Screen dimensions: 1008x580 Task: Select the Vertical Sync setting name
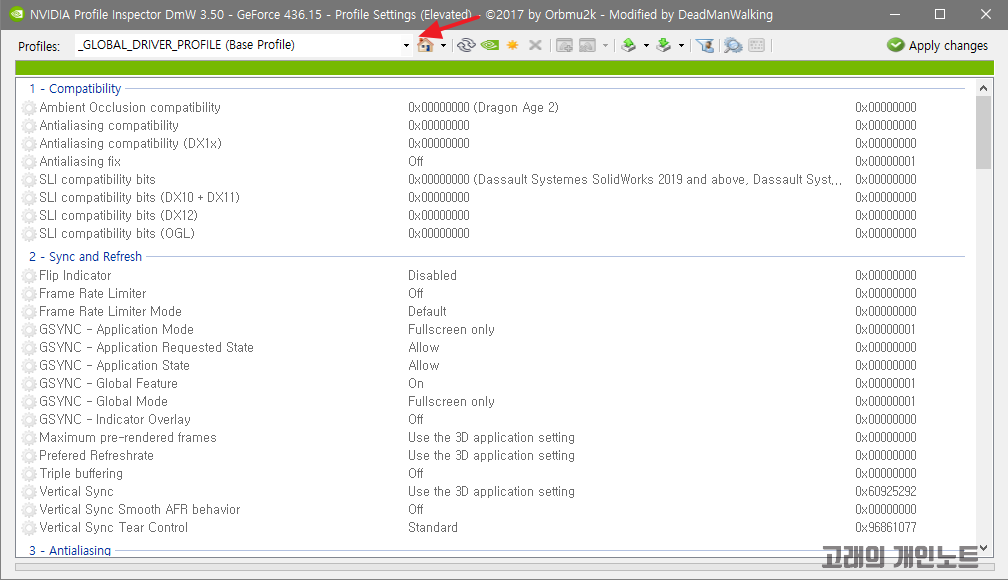point(76,491)
